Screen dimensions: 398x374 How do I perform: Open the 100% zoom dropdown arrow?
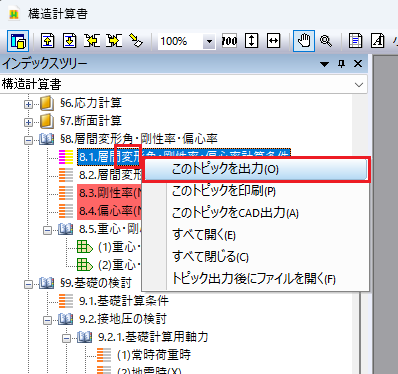[209, 42]
